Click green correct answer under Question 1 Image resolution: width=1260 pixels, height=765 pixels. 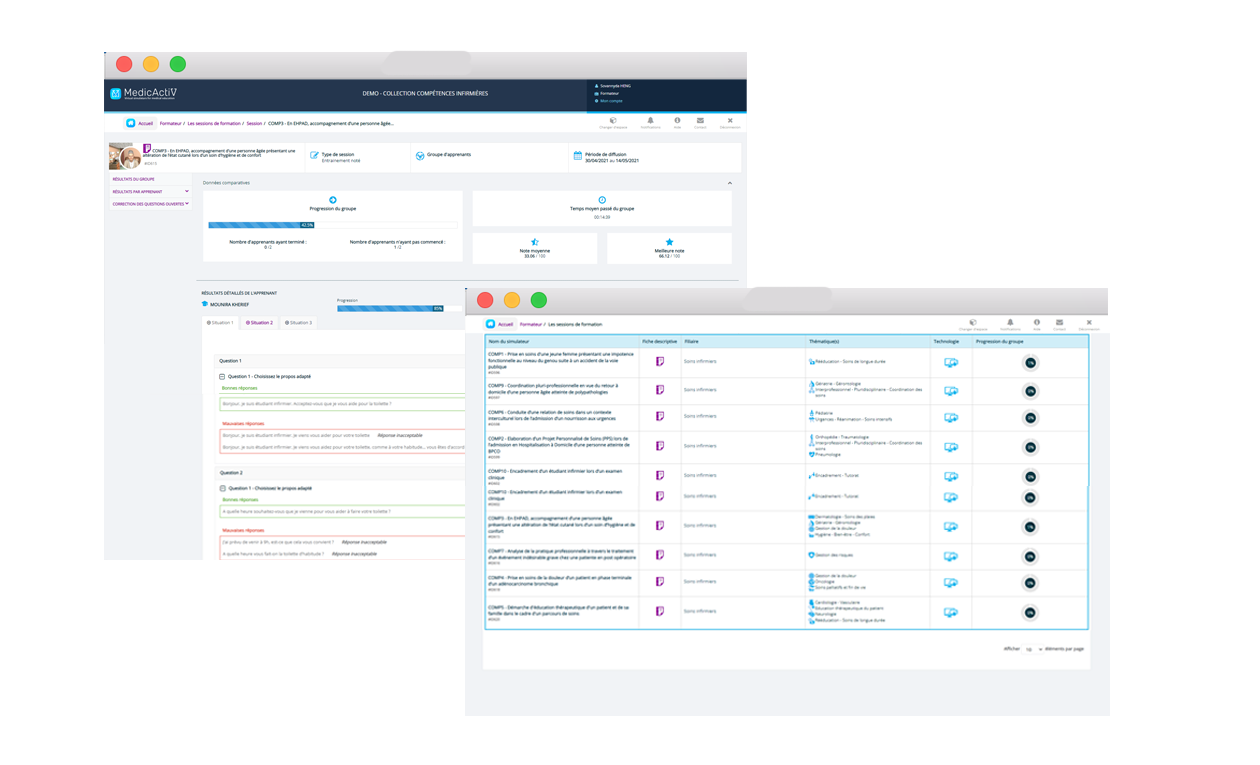point(342,404)
